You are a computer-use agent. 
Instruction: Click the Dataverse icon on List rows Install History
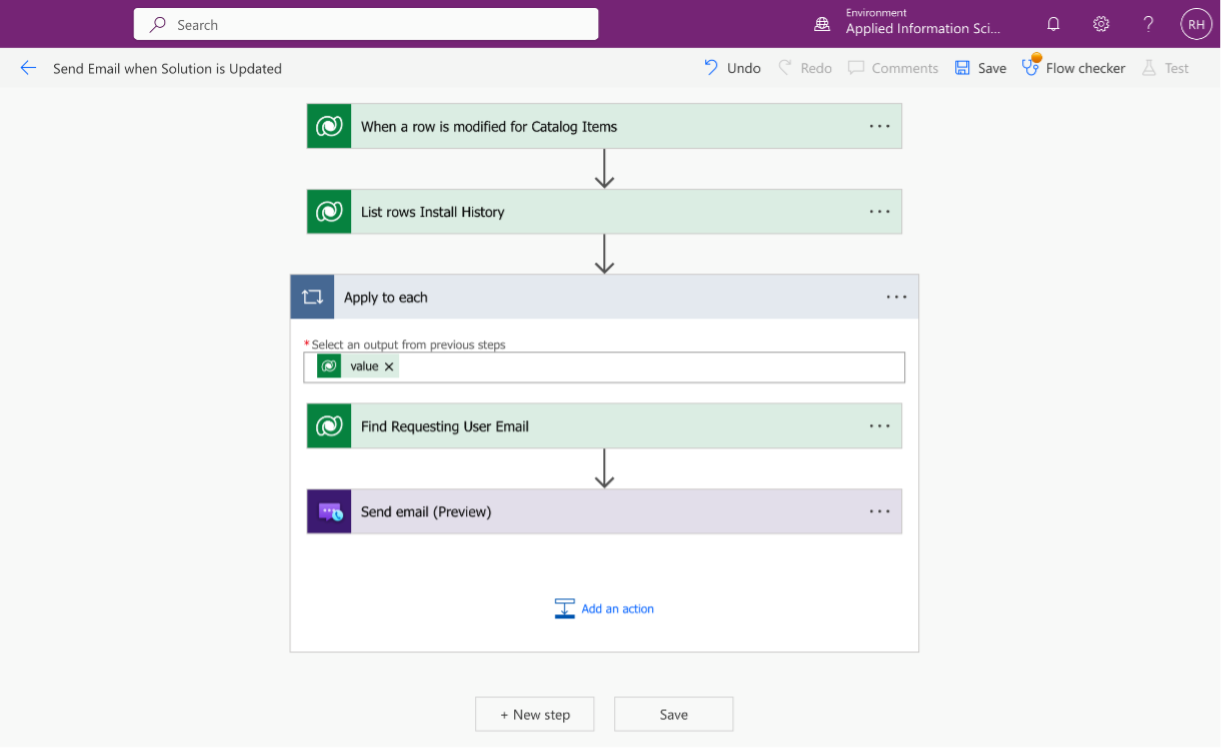coord(329,211)
